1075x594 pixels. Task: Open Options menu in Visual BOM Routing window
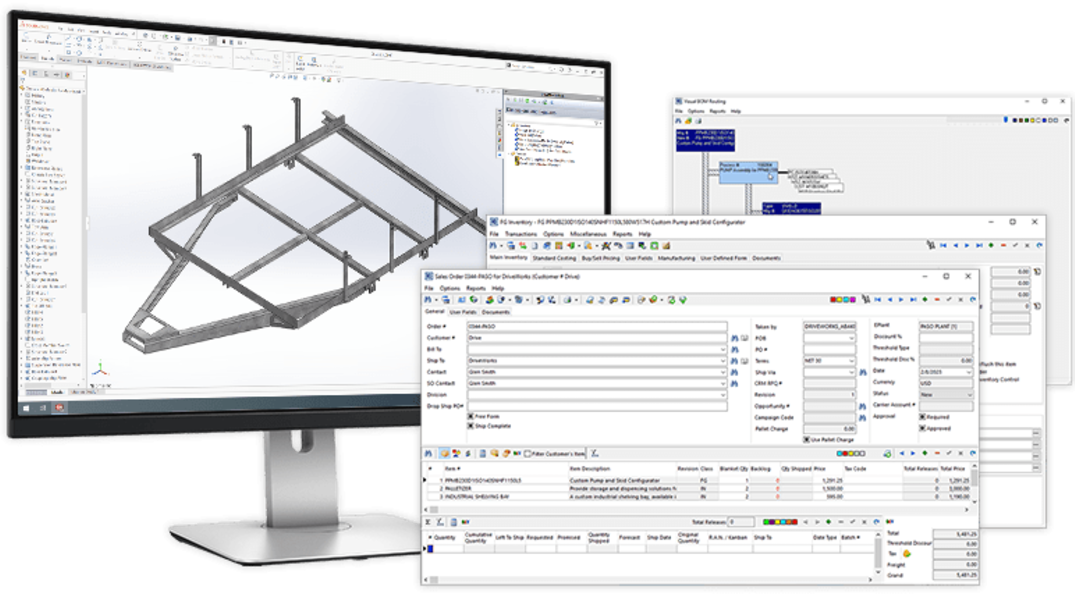(696, 111)
